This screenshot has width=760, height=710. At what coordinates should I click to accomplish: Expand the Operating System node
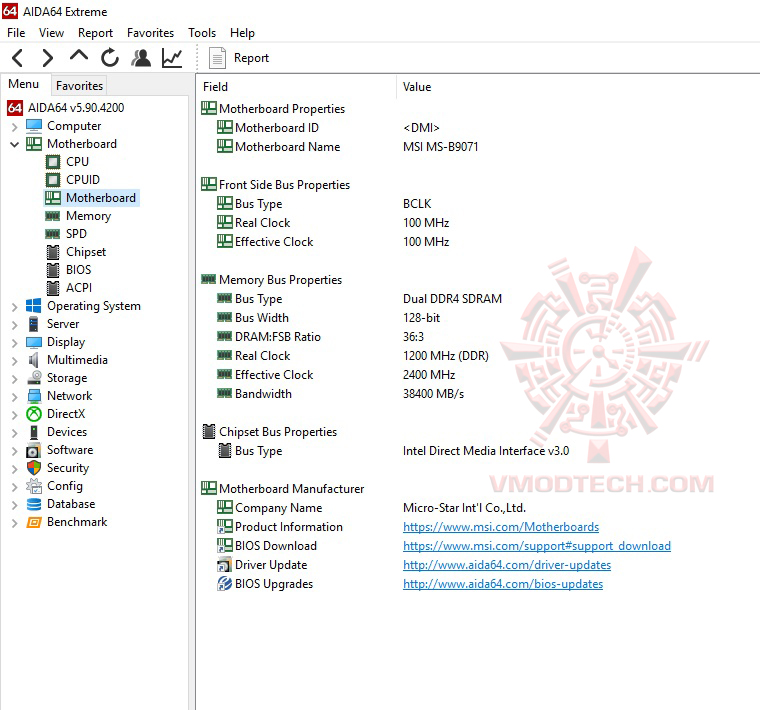(14, 307)
